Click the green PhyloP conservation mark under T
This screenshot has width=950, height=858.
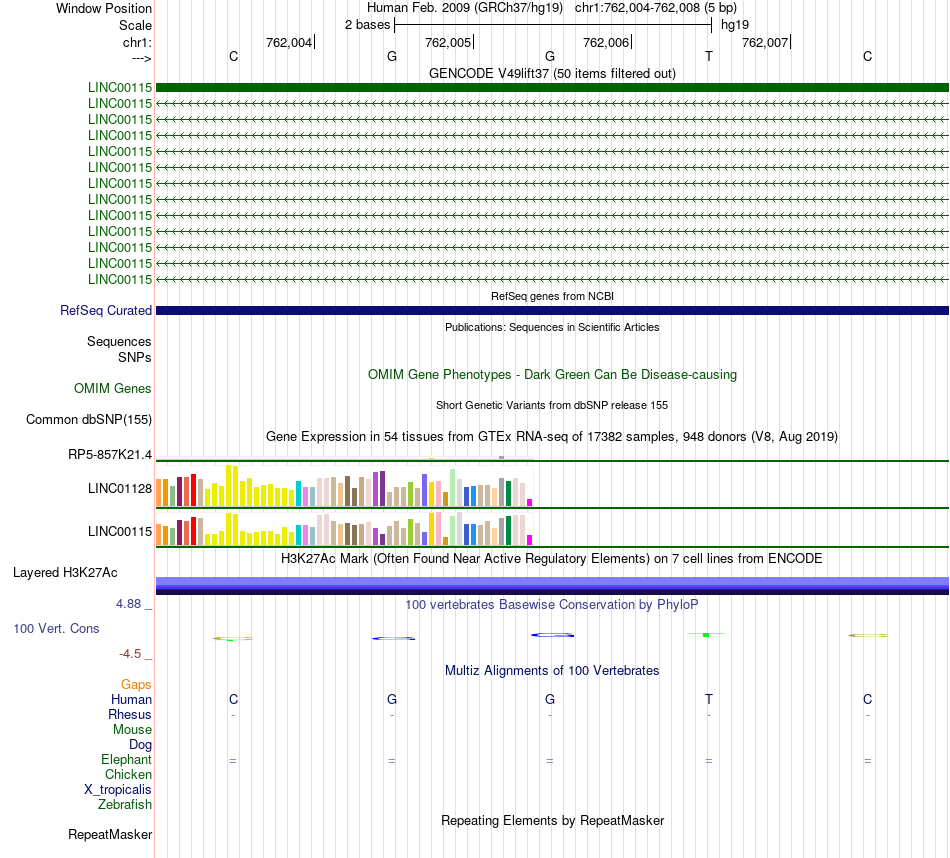[x=706, y=634]
